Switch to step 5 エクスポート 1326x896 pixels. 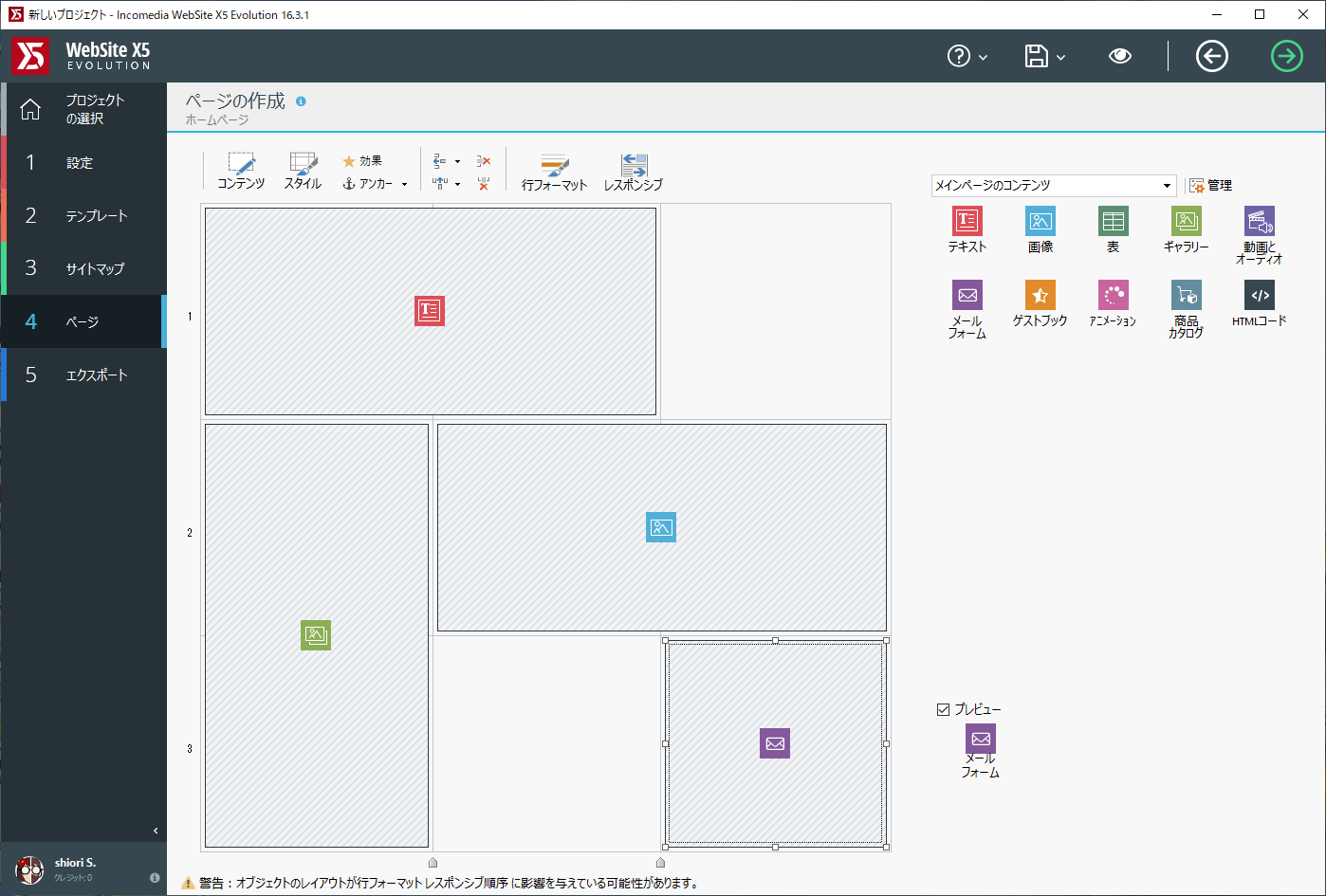83,375
